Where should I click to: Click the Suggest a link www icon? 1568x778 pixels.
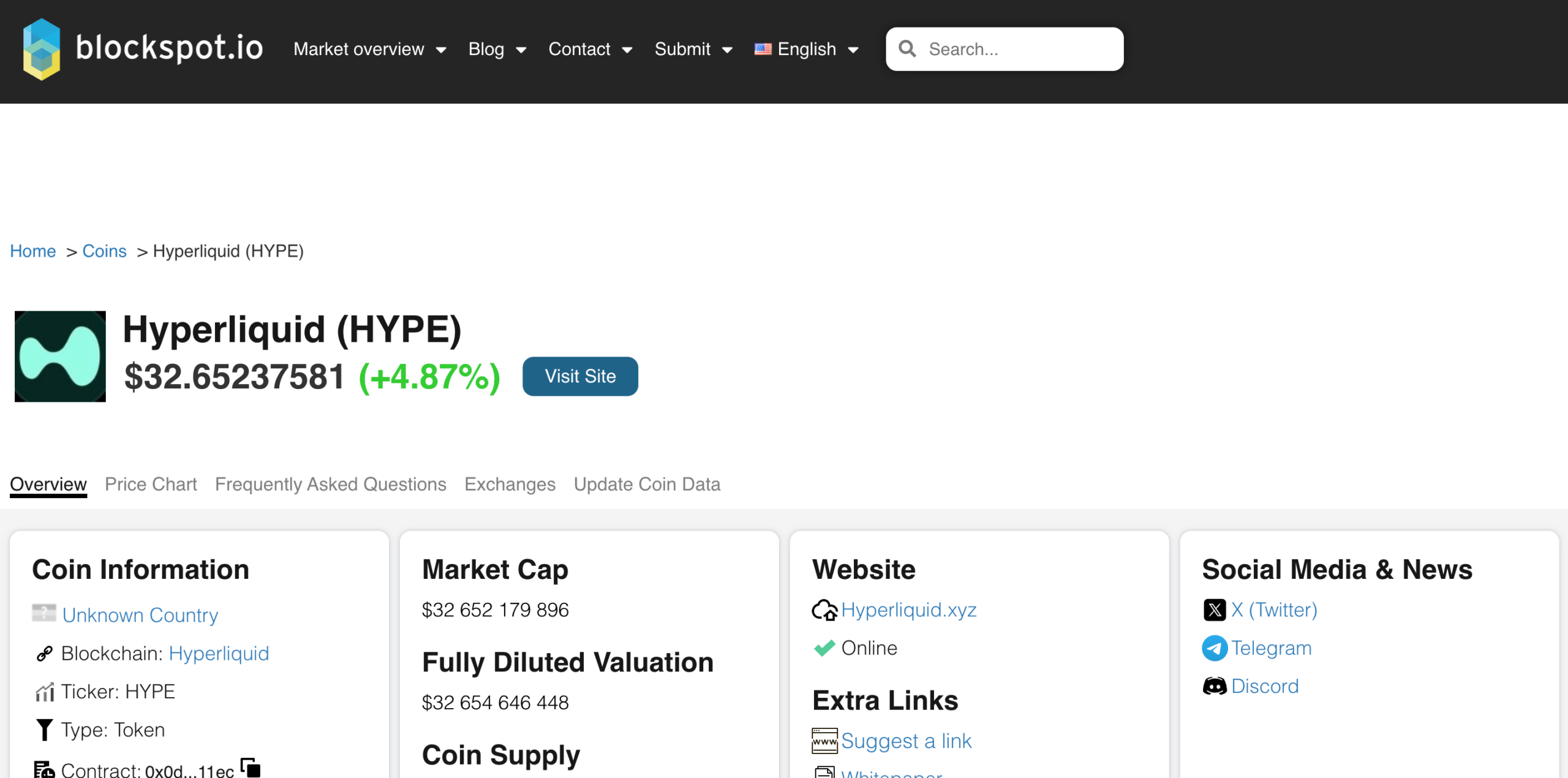point(824,741)
